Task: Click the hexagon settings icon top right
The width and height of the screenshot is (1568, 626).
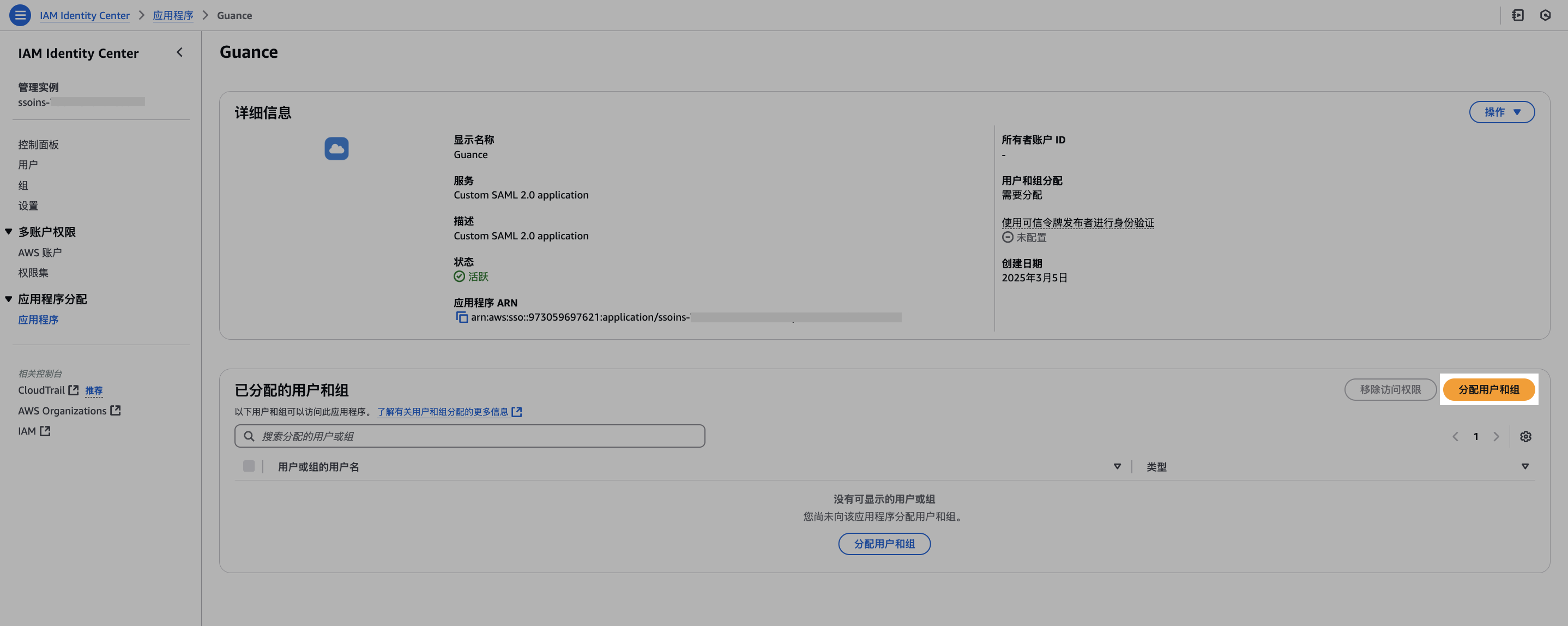Action: pyautogui.click(x=1545, y=15)
